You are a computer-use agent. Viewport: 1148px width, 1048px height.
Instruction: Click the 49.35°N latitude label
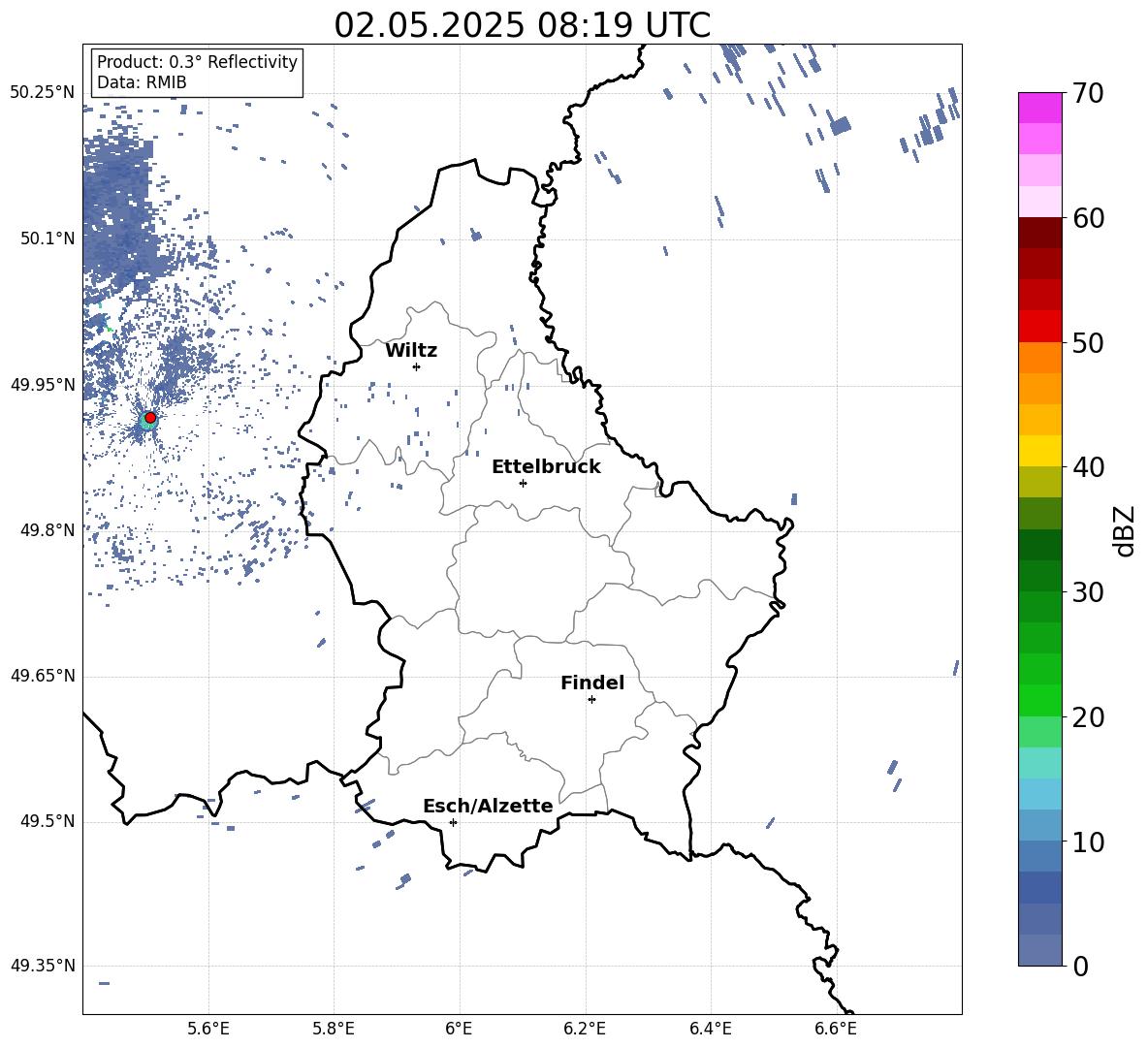(43, 966)
